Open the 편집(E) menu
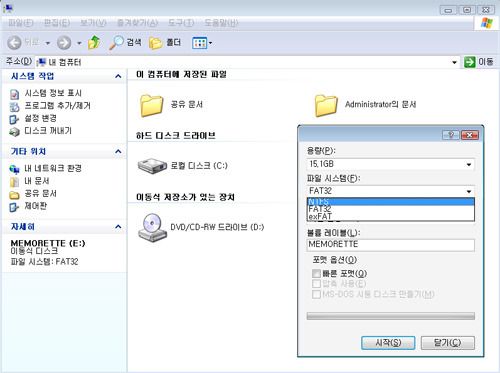 (x=57, y=23)
